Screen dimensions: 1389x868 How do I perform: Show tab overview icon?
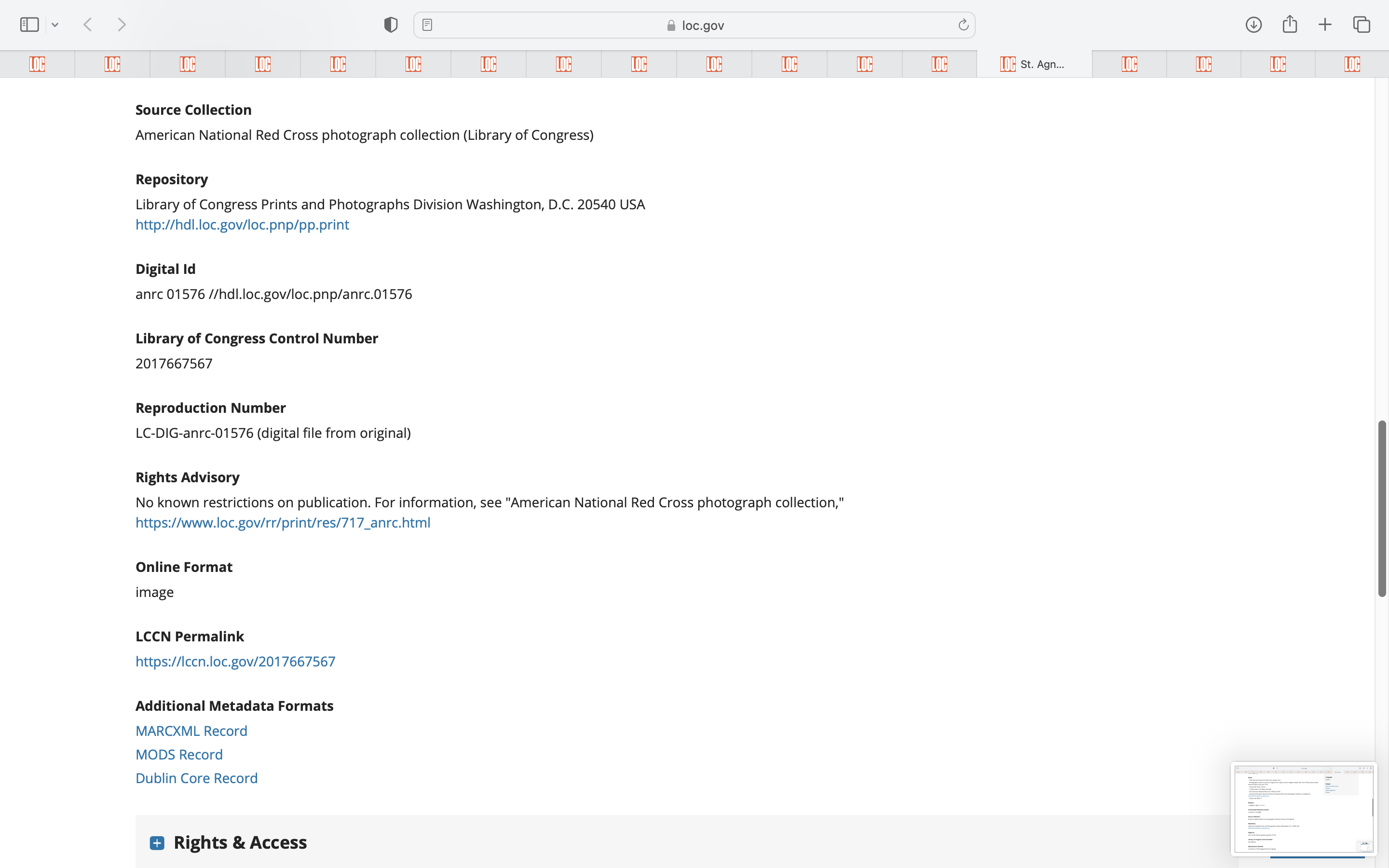tap(1362, 25)
